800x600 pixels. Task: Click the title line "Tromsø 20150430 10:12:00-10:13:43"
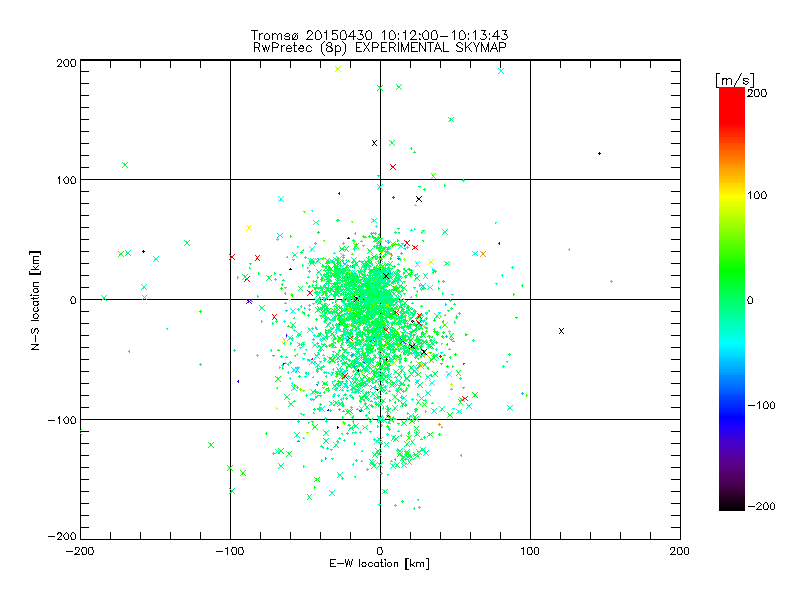coord(379,35)
